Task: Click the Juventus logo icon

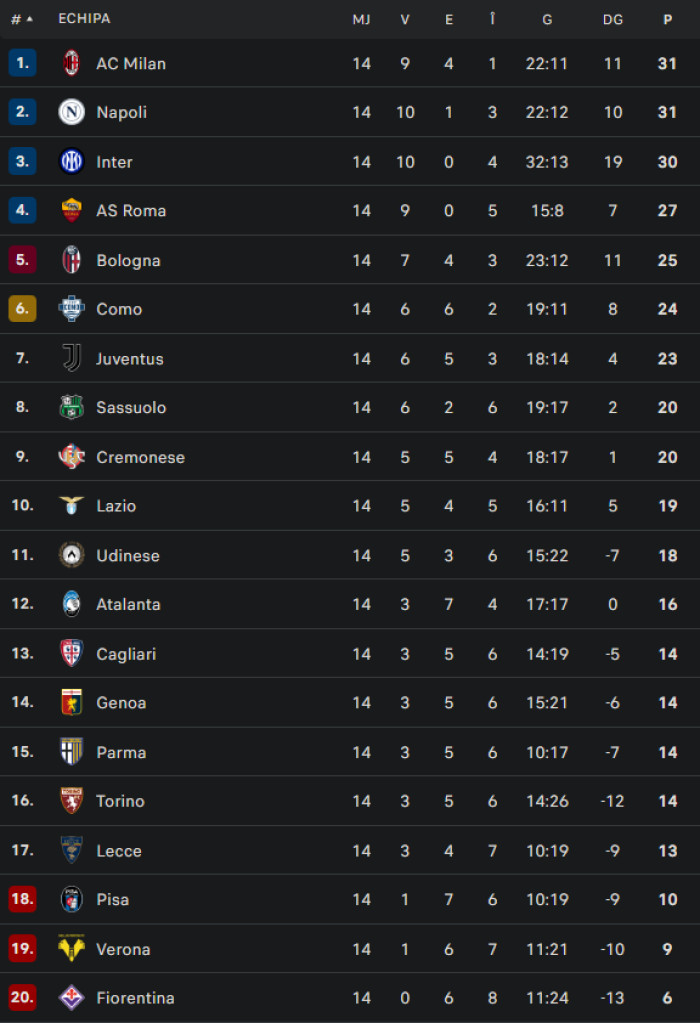Action: click(71, 358)
